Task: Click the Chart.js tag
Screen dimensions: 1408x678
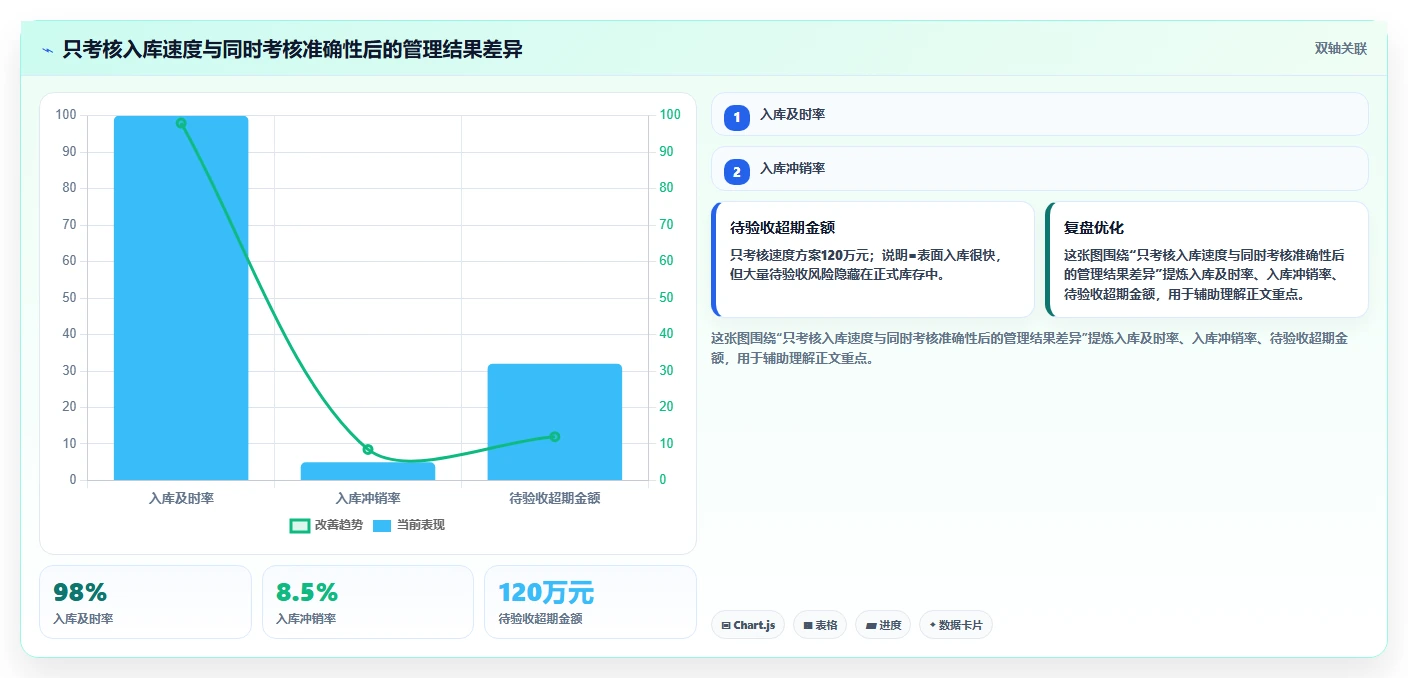Action: tap(748, 625)
